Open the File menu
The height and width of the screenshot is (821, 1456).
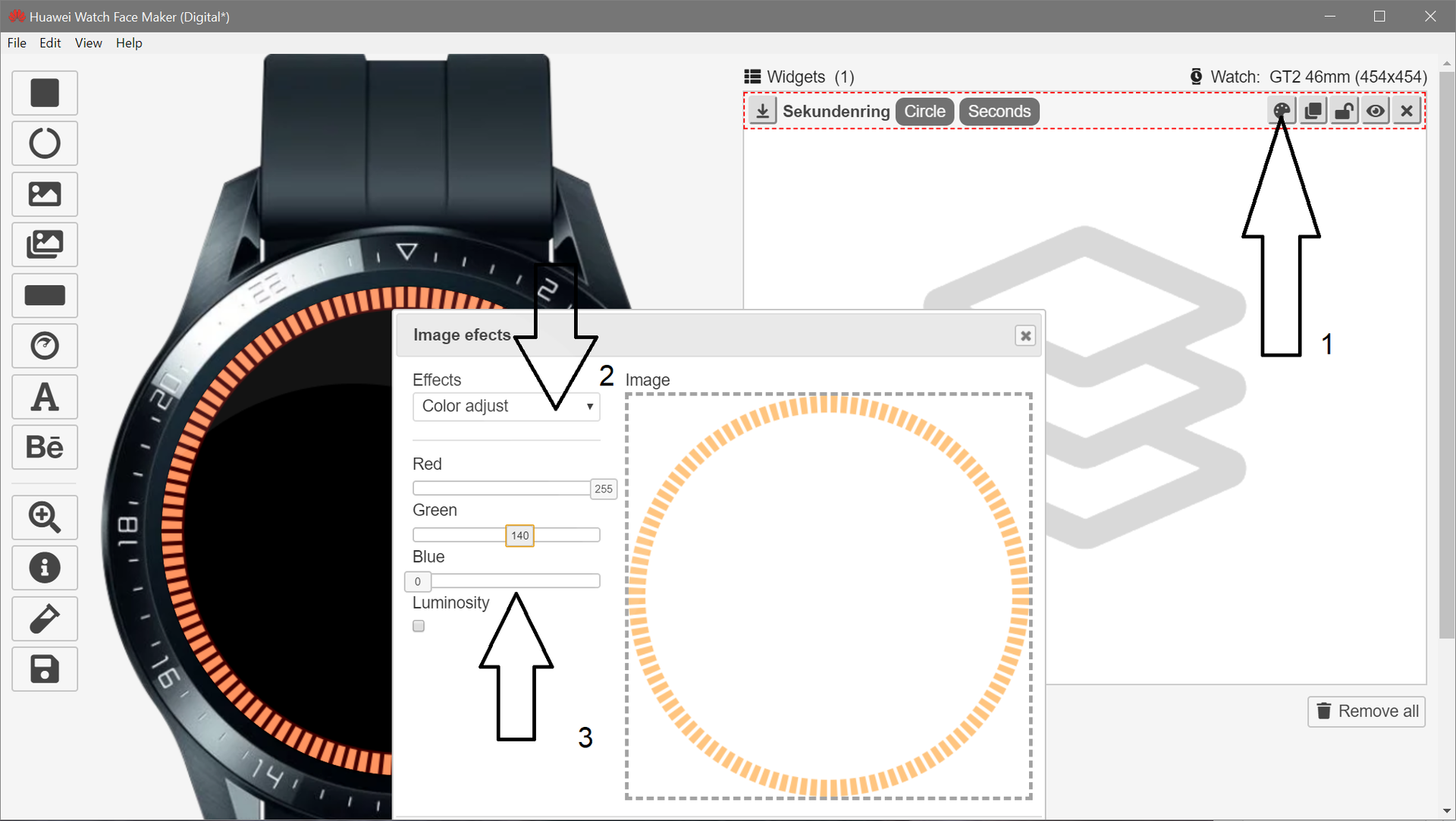click(x=17, y=43)
